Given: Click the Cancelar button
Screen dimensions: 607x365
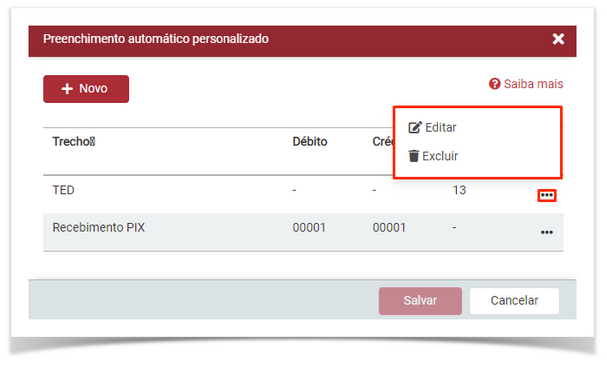Looking at the screenshot, I should (x=514, y=300).
